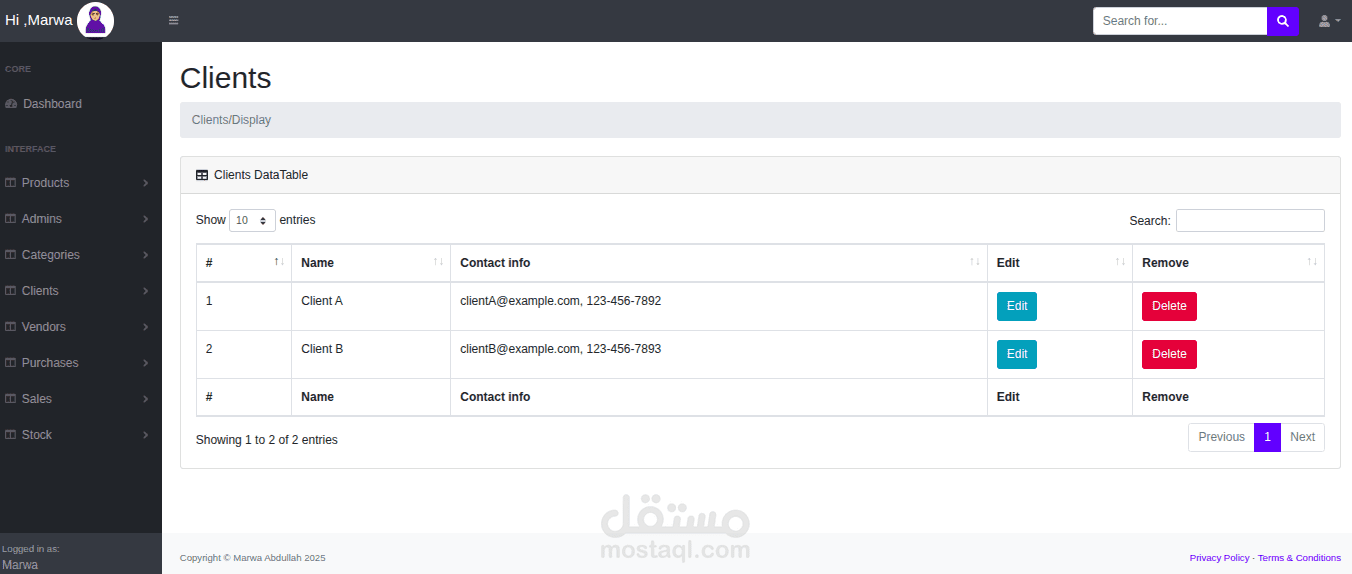Select the Client A name cell
This screenshot has height=574, width=1352.
pyautogui.click(x=371, y=306)
